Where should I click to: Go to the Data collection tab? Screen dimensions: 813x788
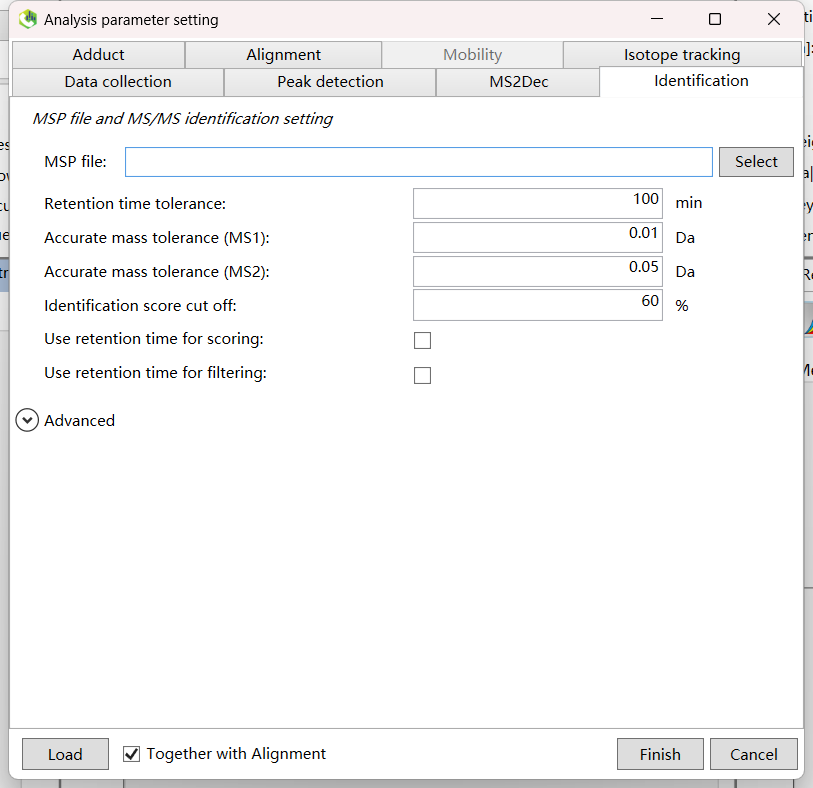(x=118, y=82)
